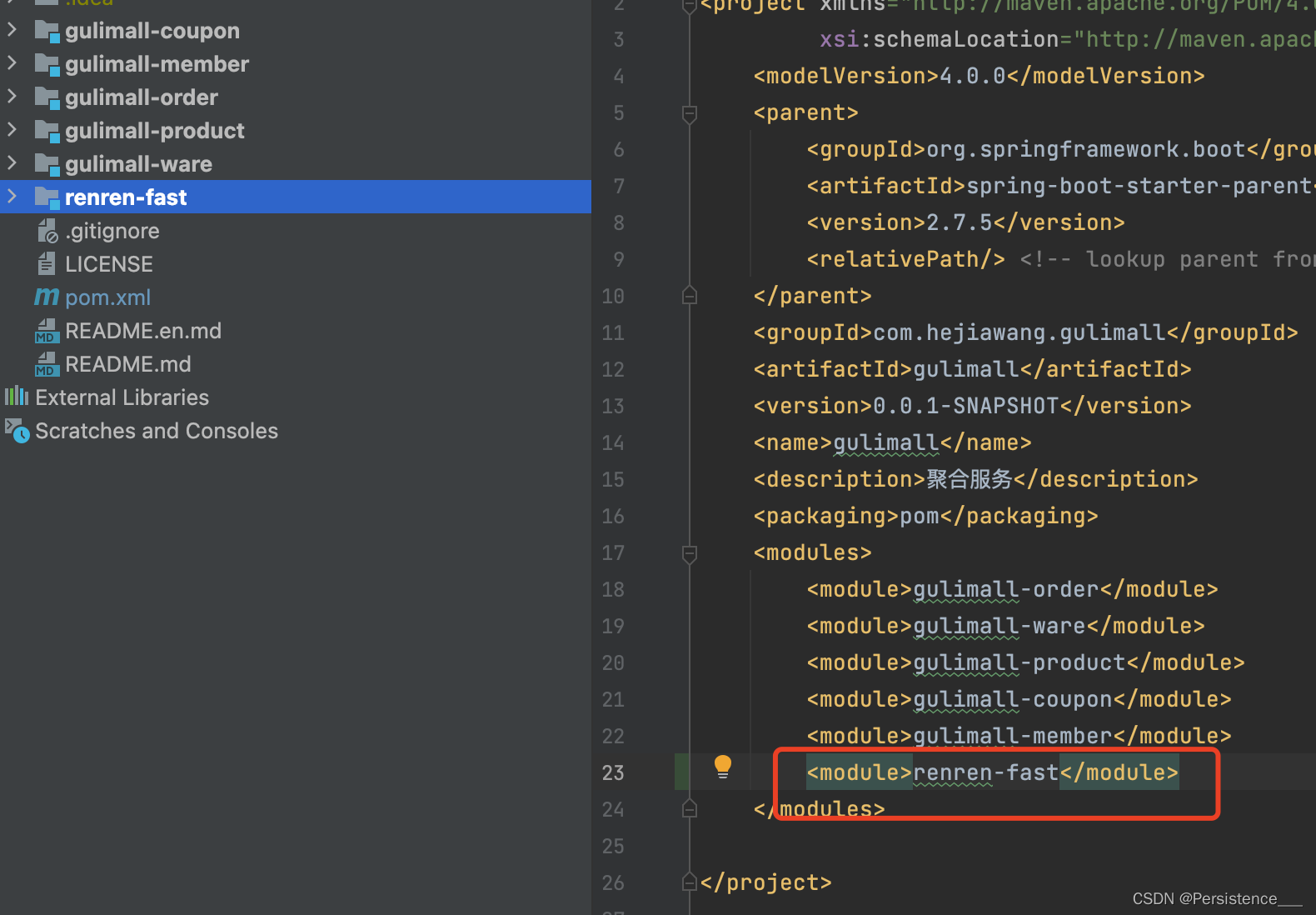Click version 0.0.1-SNAPSHOT line
Image resolution: width=1316 pixels, height=915 pixels.
click(972, 406)
